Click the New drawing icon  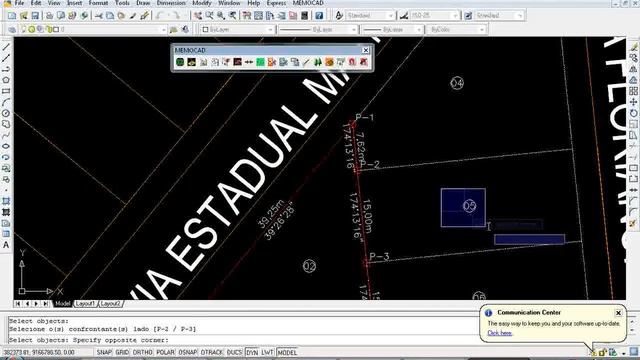pos(12,16)
